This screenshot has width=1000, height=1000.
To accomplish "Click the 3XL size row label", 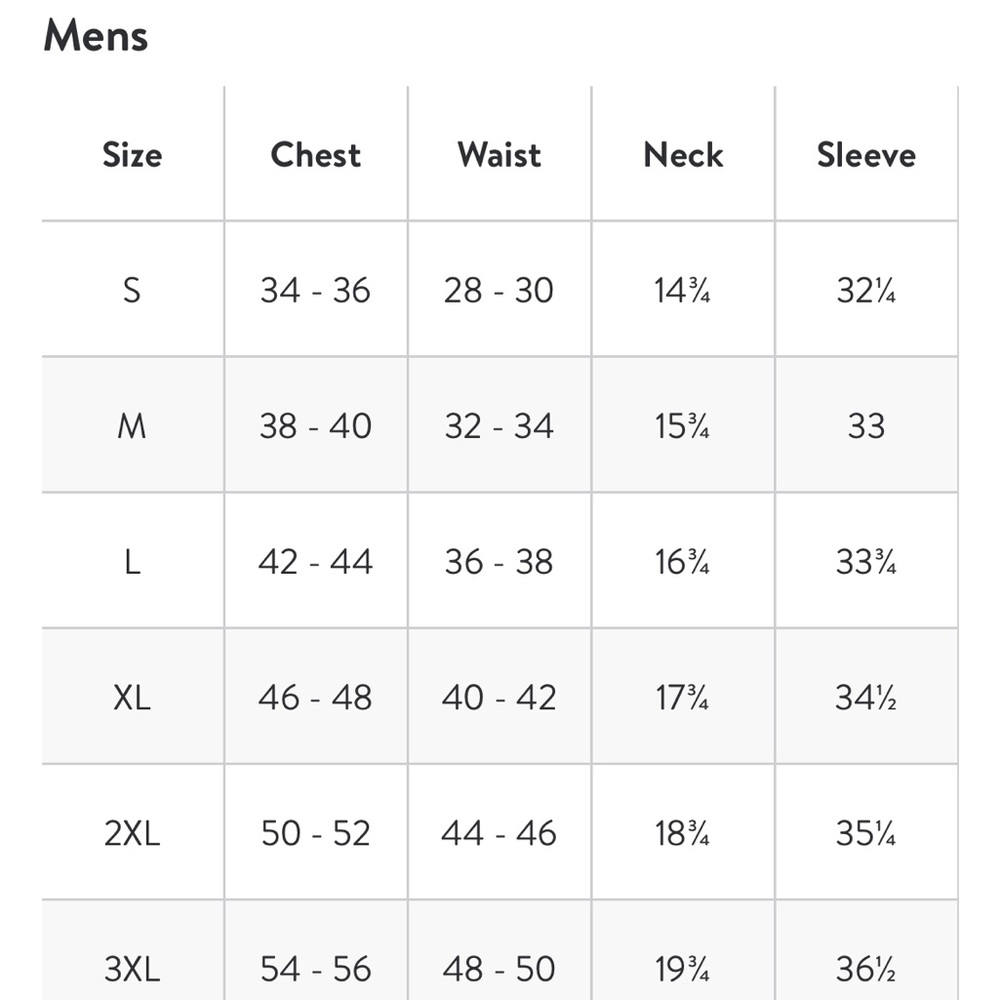I will click(x=132, y=969).
